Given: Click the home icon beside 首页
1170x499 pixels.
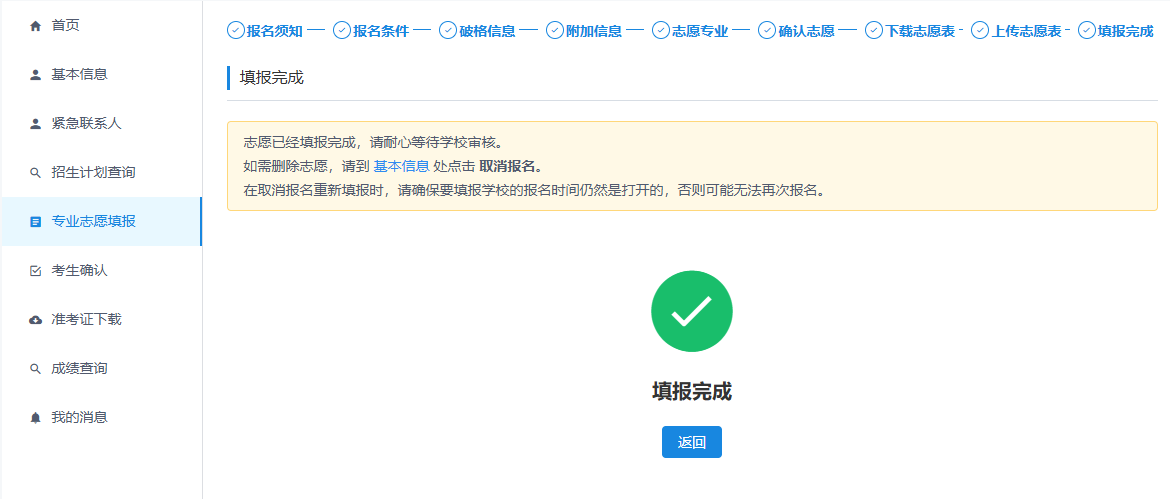Looking at the screenshot, I should 36,25.
